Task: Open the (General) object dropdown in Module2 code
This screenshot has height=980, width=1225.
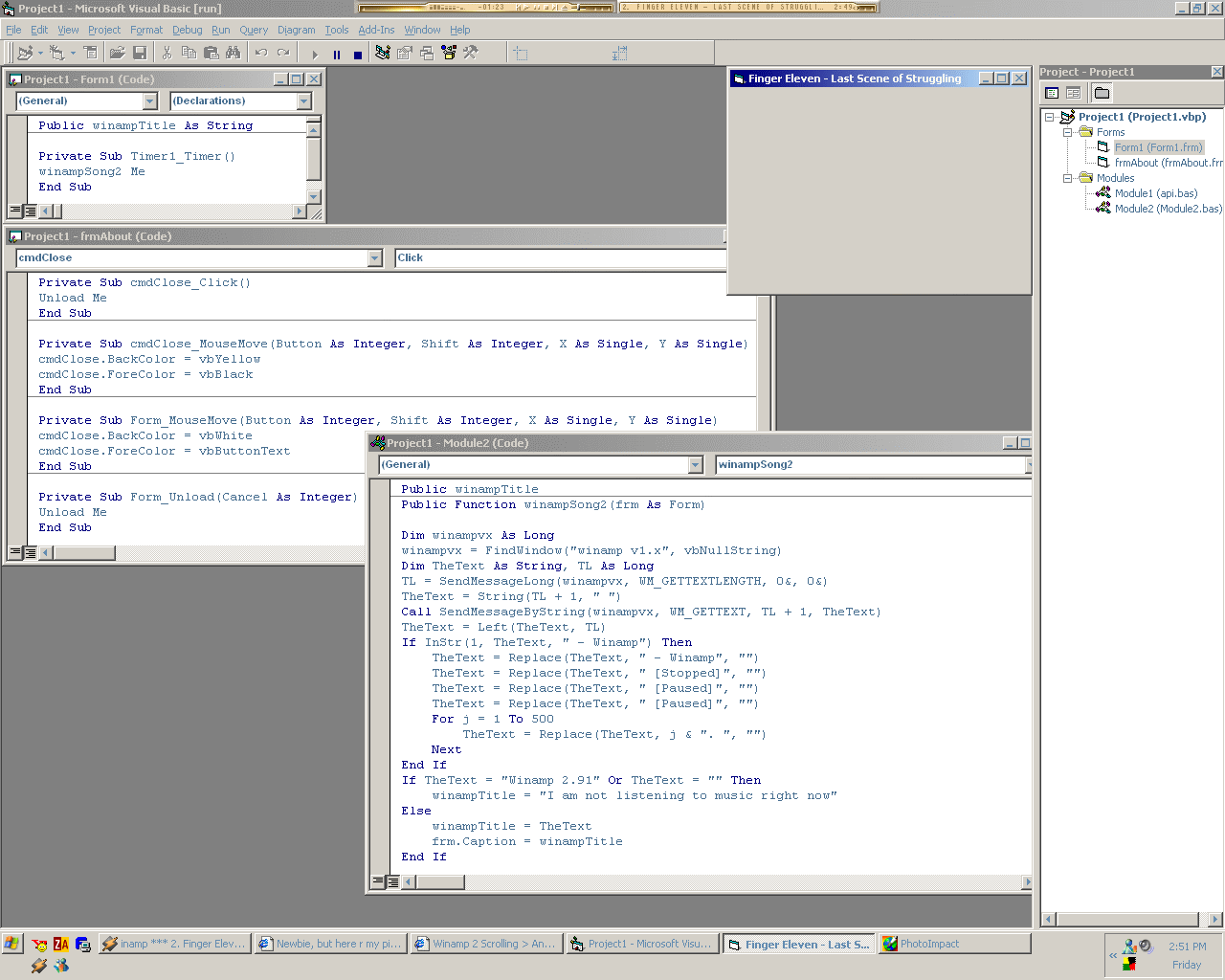Action: click(696, 464)
